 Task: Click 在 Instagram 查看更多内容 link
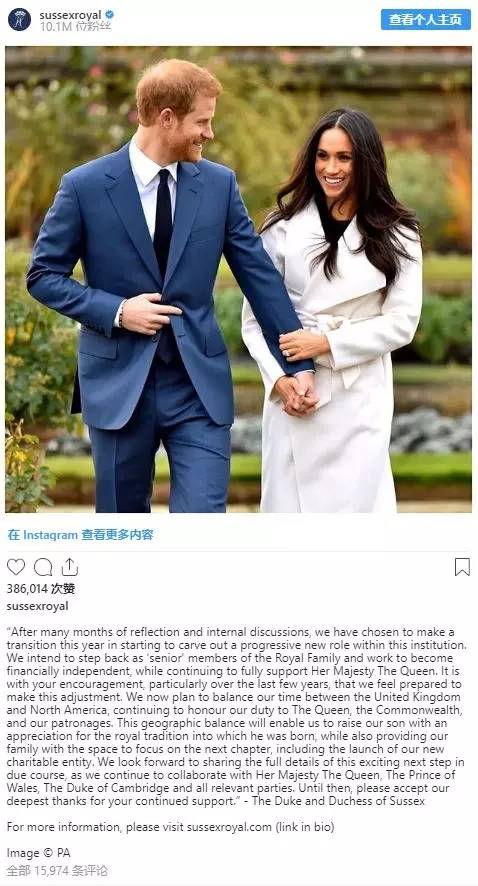pyautogui.click(x=80, y=535)
